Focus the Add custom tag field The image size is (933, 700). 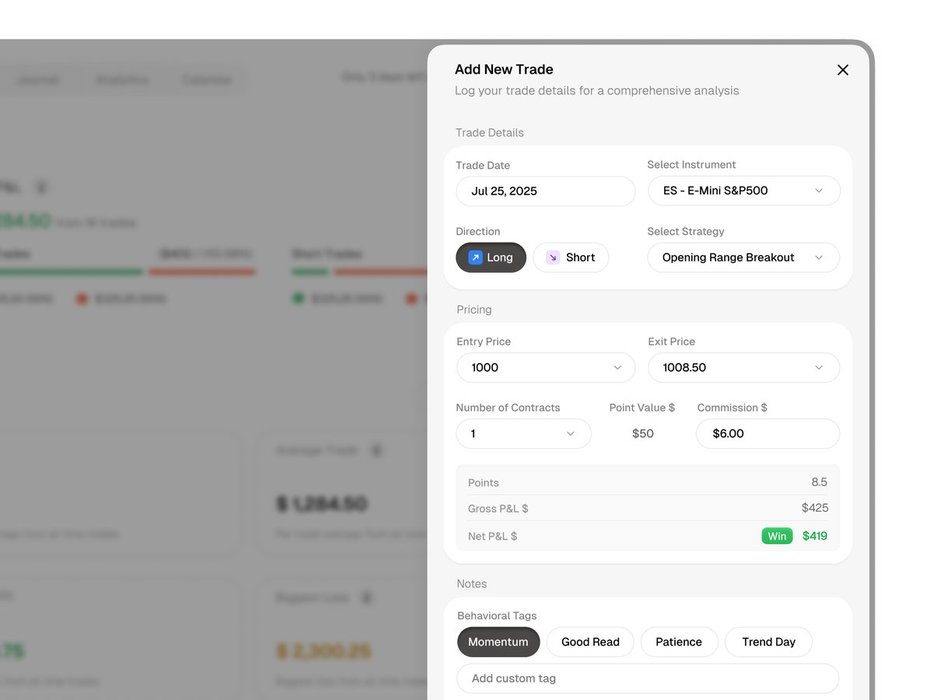coord(648,678)
